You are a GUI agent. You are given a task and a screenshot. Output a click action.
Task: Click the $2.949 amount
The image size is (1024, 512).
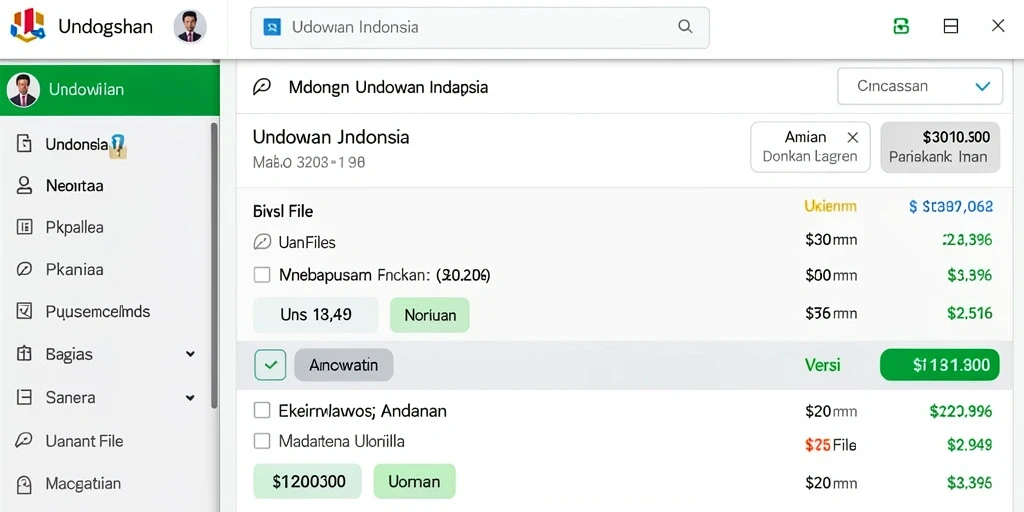(970, 445)
